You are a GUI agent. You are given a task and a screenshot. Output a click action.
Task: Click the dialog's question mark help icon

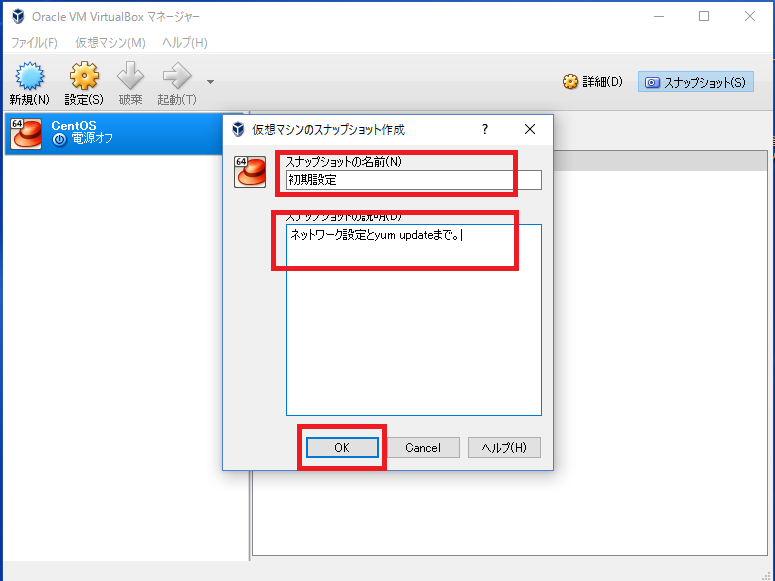485,130
